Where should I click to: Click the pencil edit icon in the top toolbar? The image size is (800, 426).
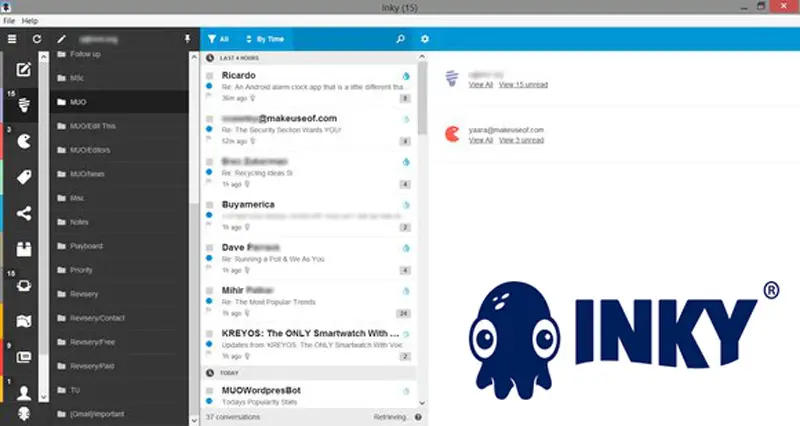(x=62, y=39)
